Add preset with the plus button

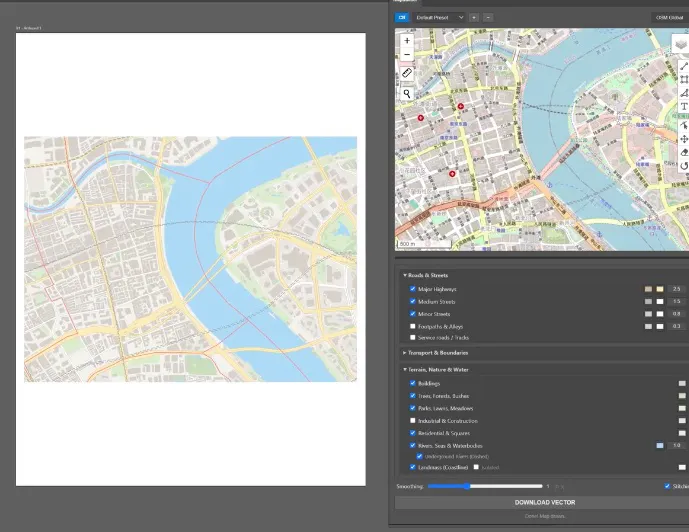pos(474,18)
